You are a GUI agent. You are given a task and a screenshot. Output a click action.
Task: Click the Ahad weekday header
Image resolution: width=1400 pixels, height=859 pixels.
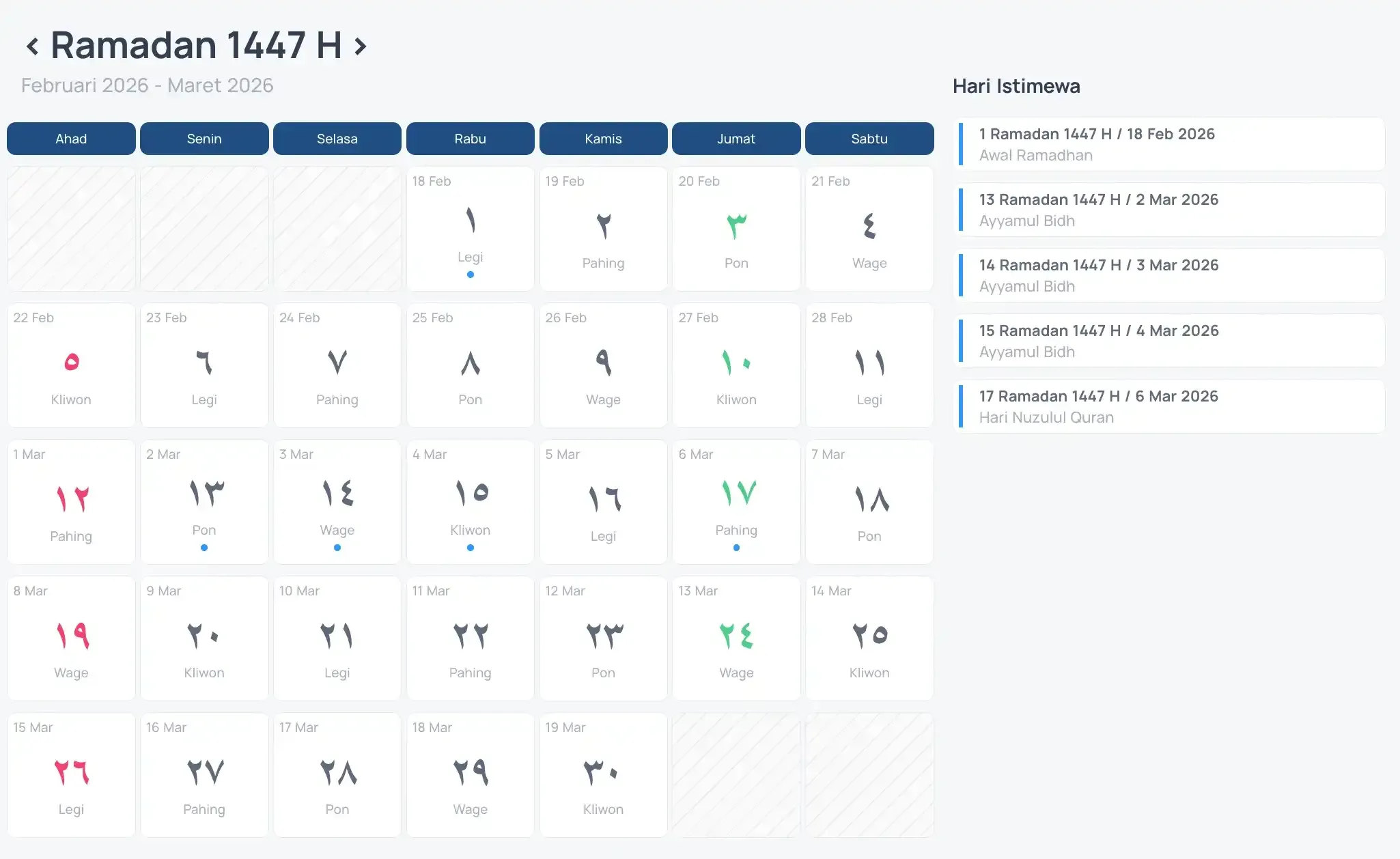click(71, 139)
